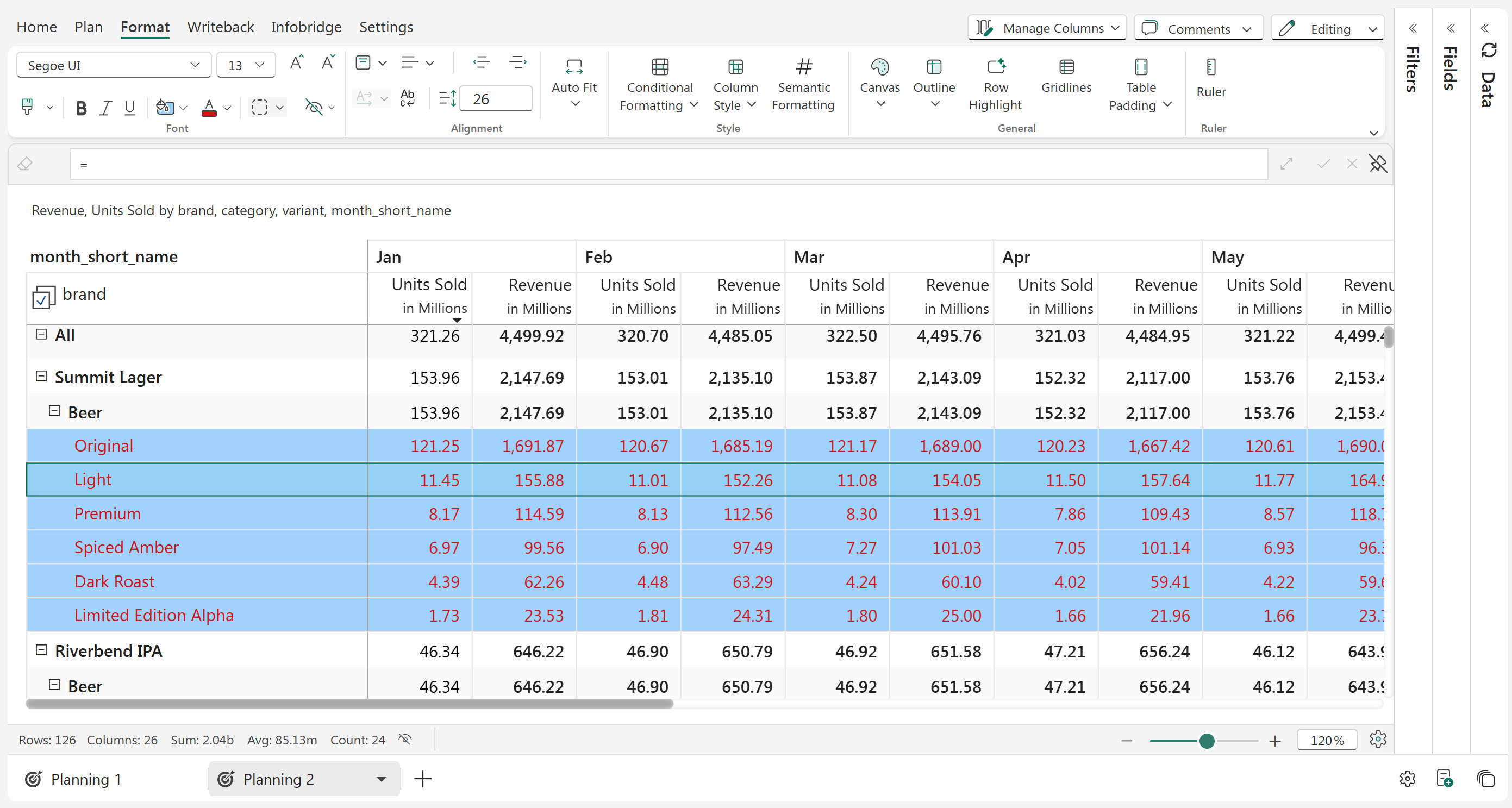Toggle the brand header checkbox
Image resolution: width=1512 pixels, height=808 pixels.
pyautogui.click(x=43, y=298)
